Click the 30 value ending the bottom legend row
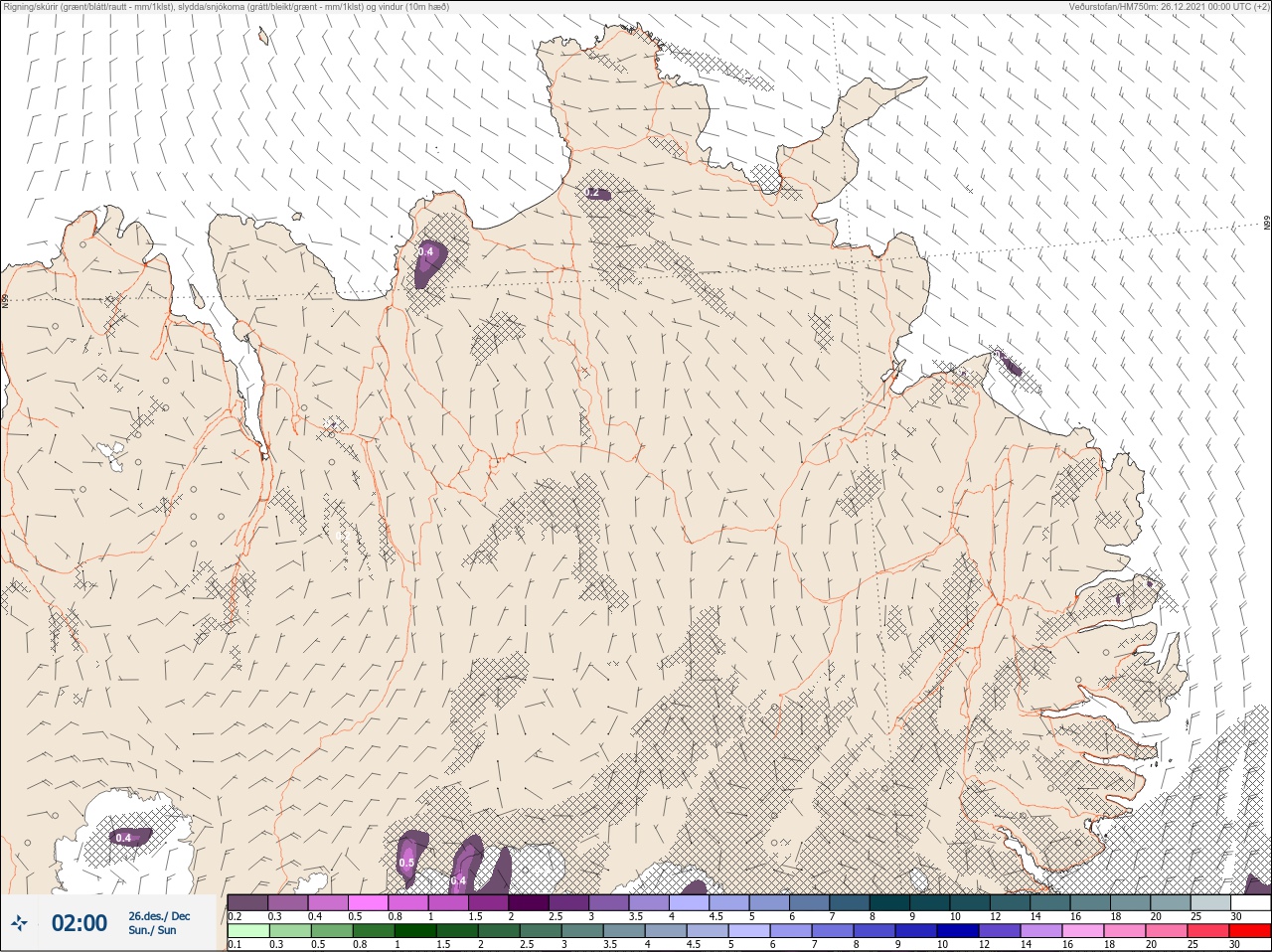1272x952 pixels. pyautogui.click(x=1236, y=944)
